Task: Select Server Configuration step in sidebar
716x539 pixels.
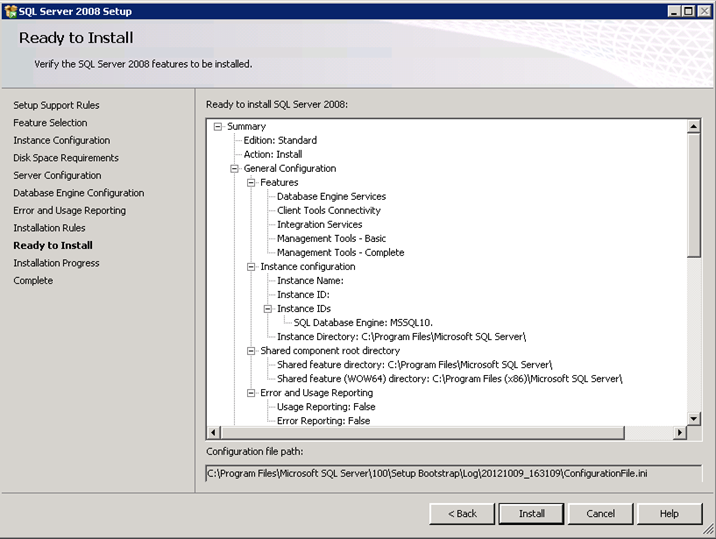Action: [57, 175]
